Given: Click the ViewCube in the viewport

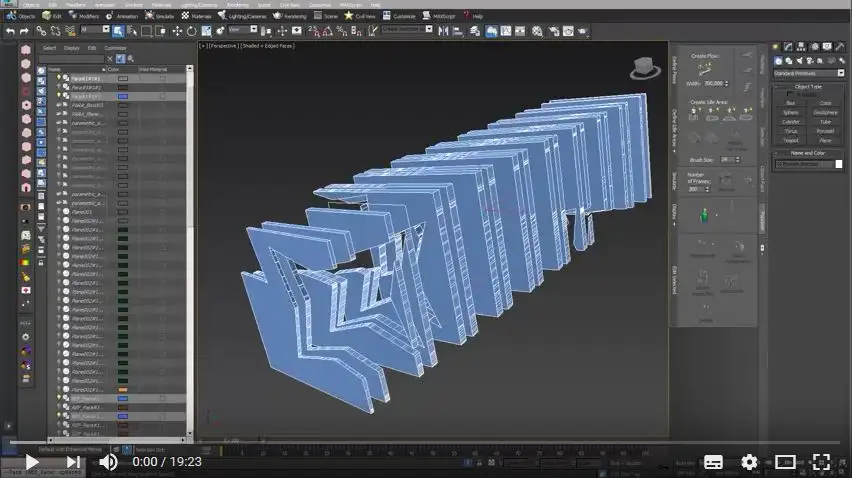Looking at the screenshot, I should click(645, 68).
